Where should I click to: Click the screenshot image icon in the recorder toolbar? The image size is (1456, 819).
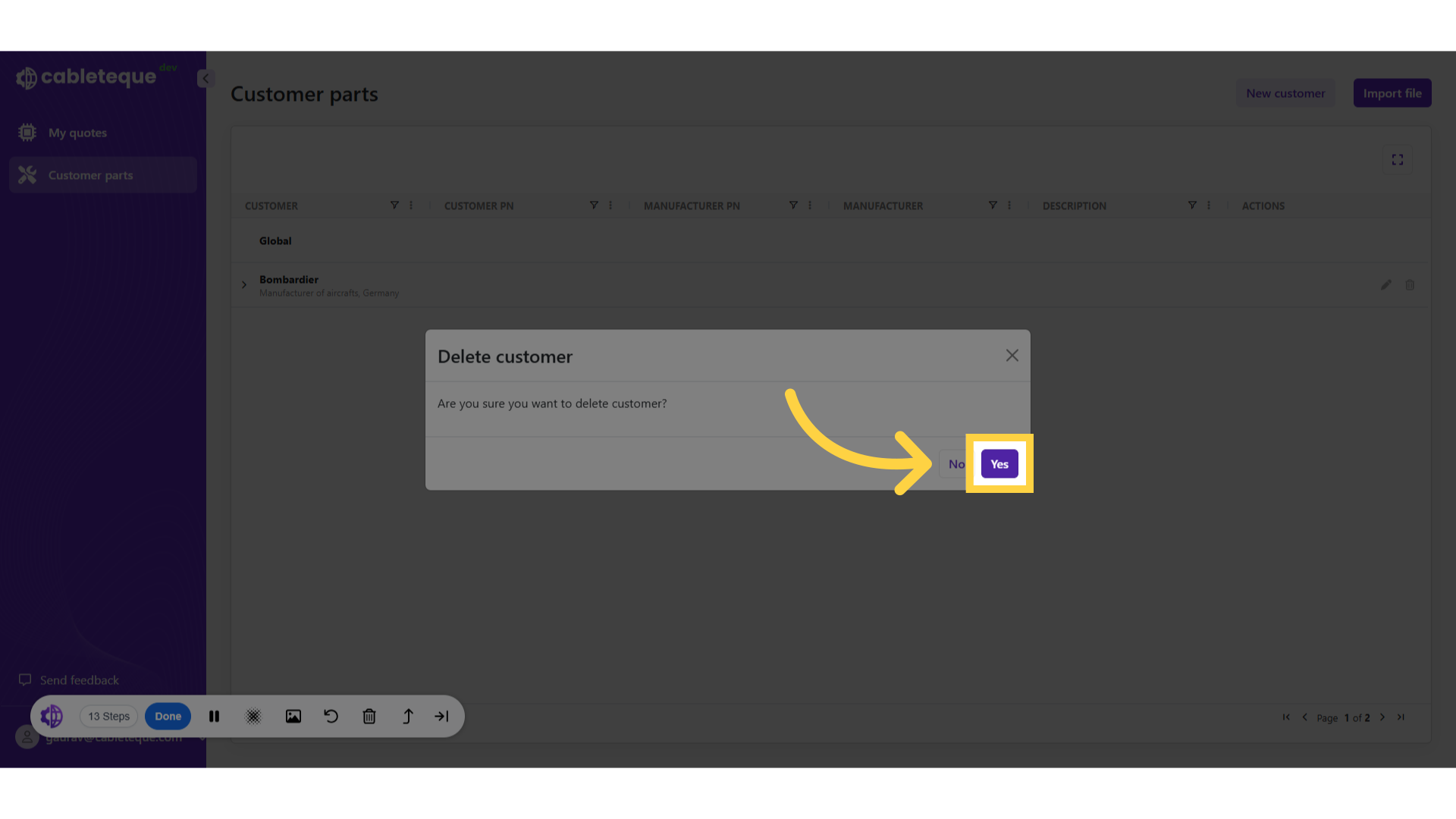[x=293, y=717]
